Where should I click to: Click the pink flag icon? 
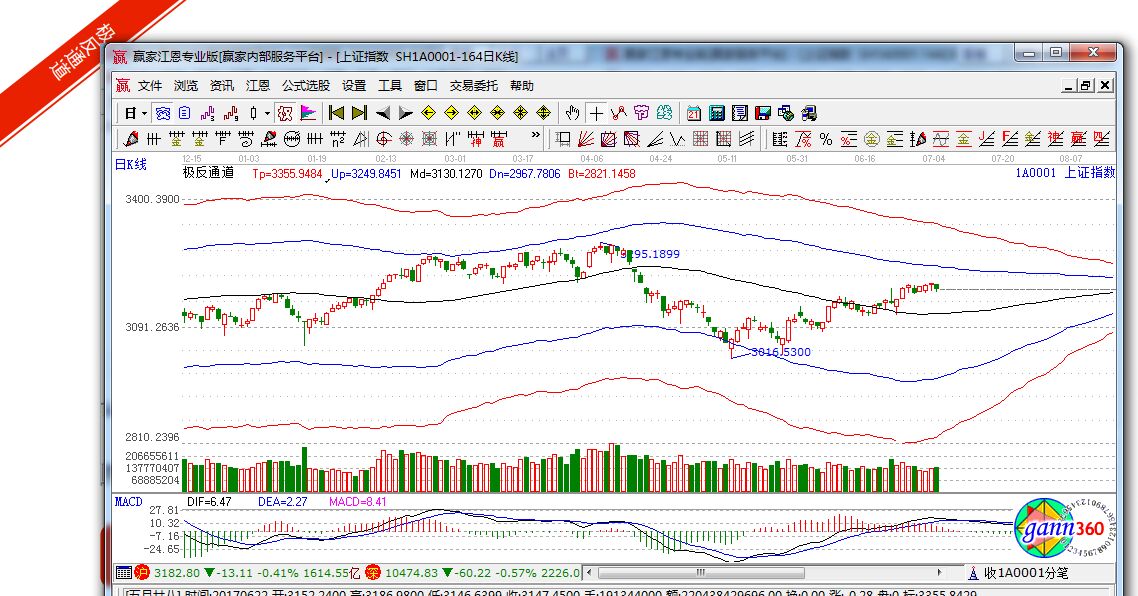(308, 113)
